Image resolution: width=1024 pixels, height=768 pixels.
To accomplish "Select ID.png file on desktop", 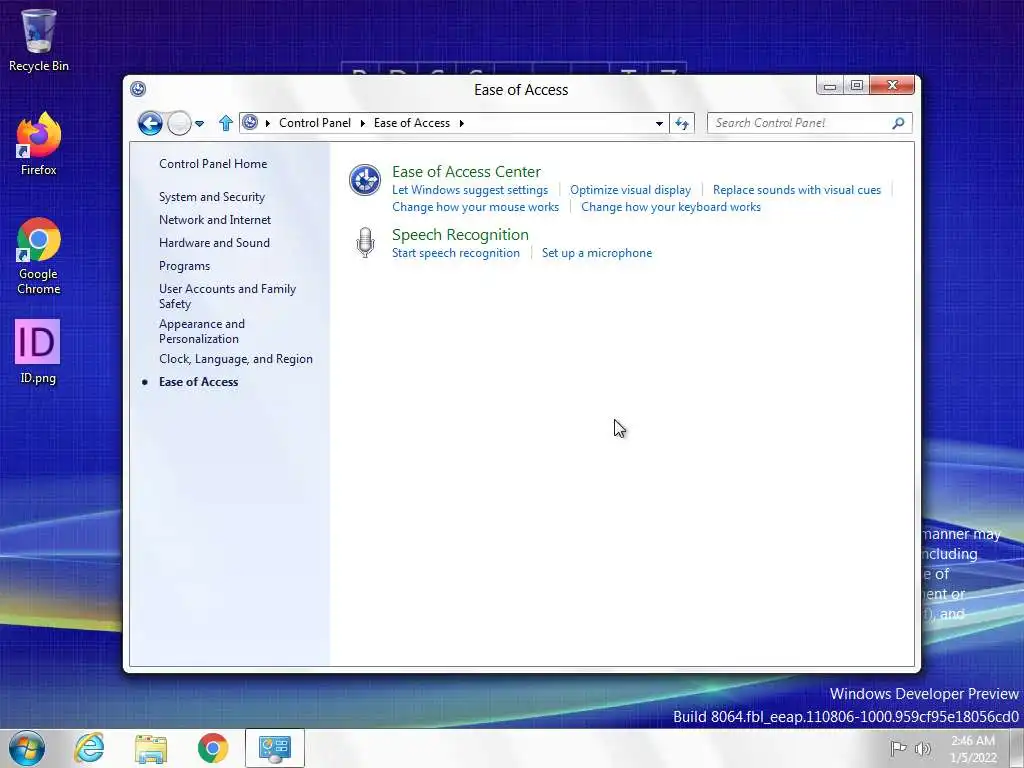I will coord(38,351).
